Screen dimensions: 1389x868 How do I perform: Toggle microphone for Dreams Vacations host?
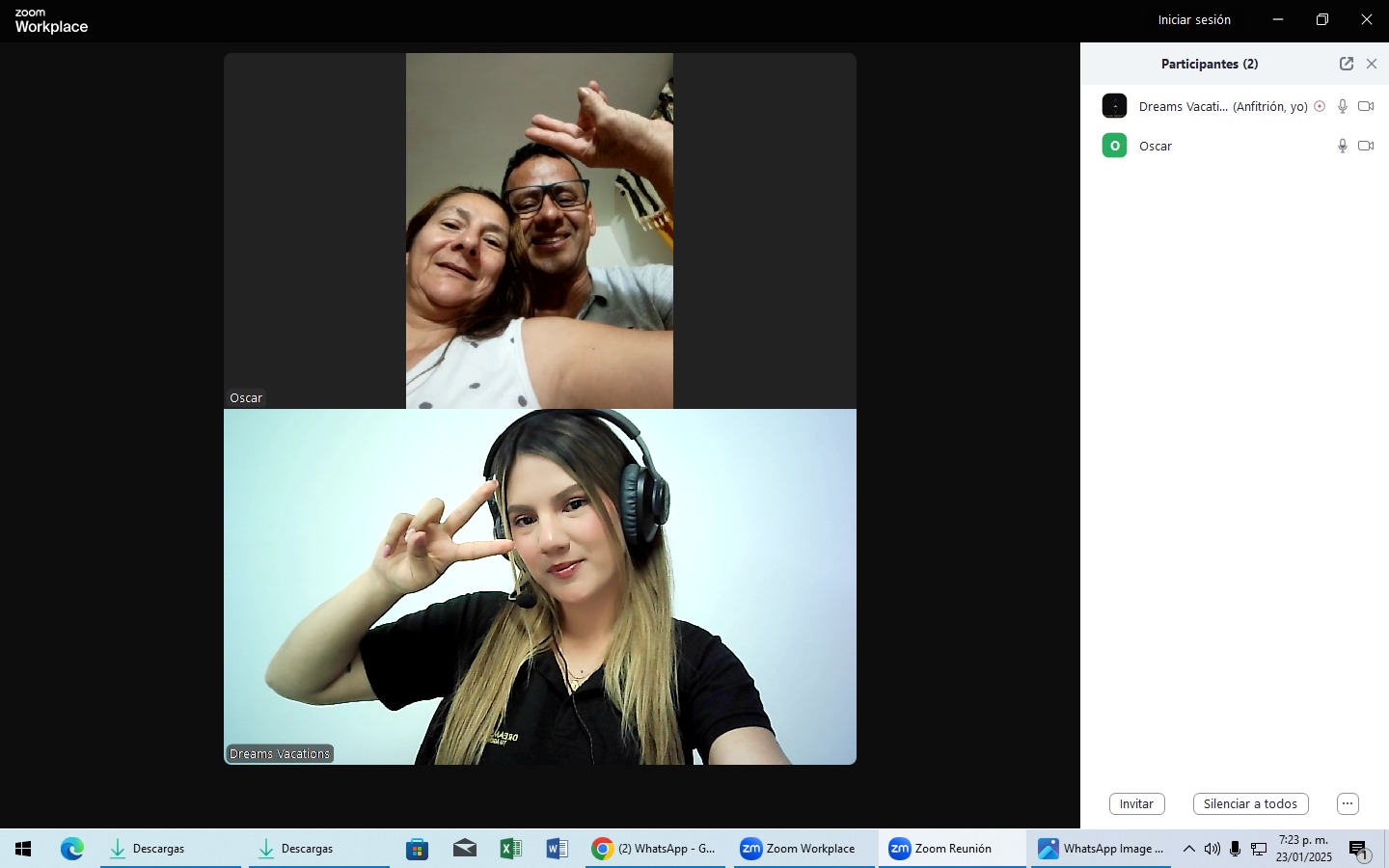[1342, 106]
